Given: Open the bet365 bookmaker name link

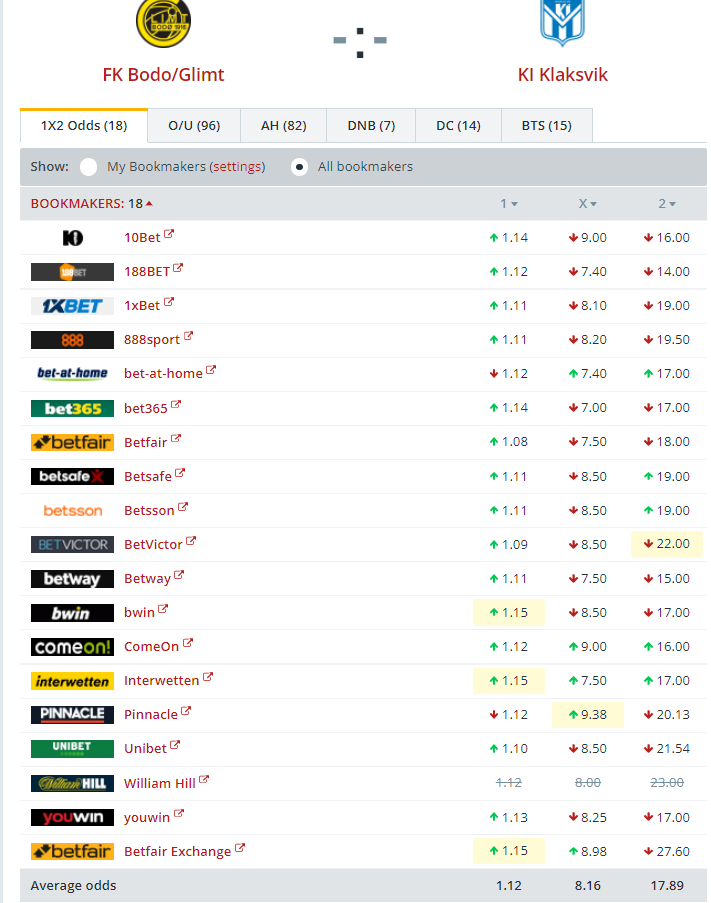Looking at the screenshot, I should (x=146, y=408).
